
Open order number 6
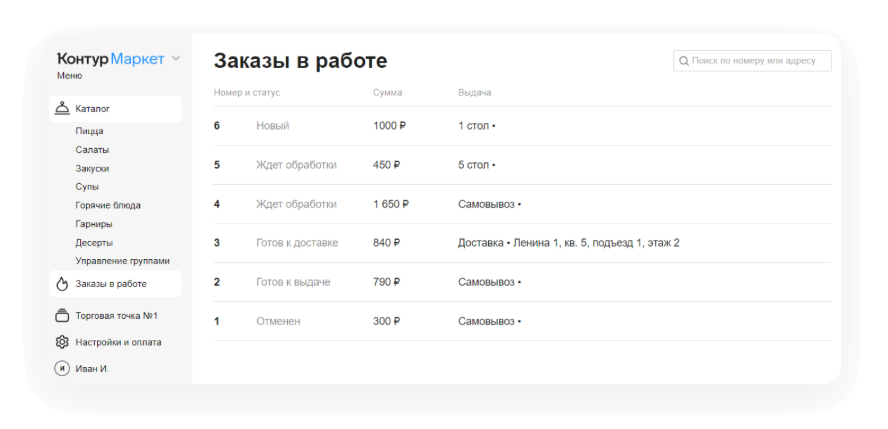(x=216, y=126)
